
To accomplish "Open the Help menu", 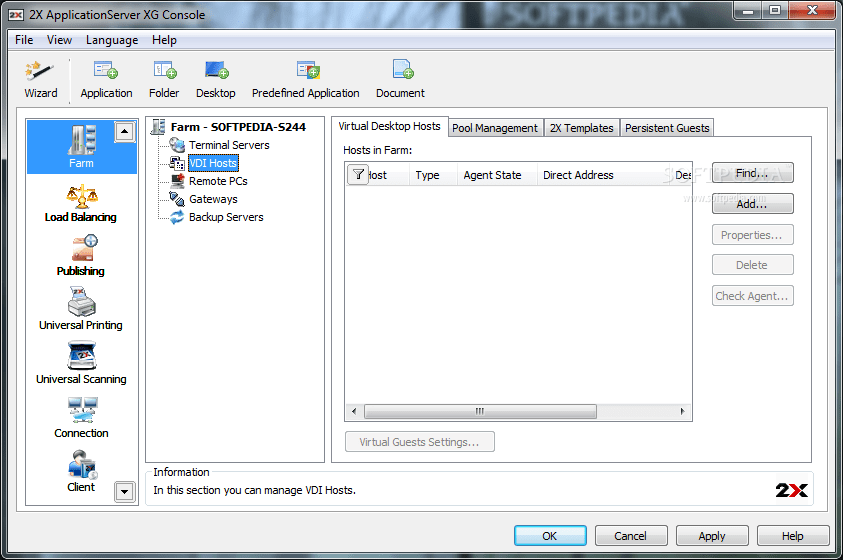I will pyautogui.click(x=164, y=40).
